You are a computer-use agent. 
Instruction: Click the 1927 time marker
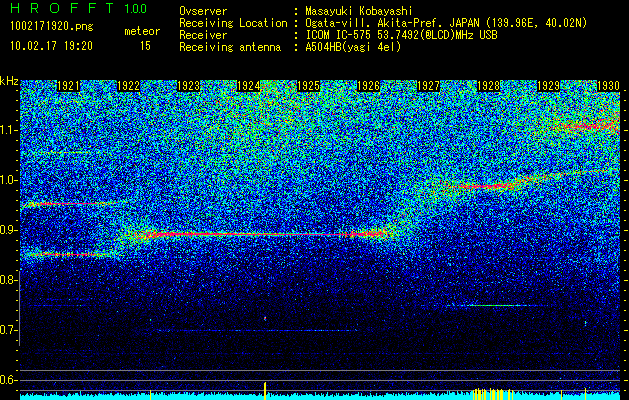pyautogui.click(x=428, y=86)
